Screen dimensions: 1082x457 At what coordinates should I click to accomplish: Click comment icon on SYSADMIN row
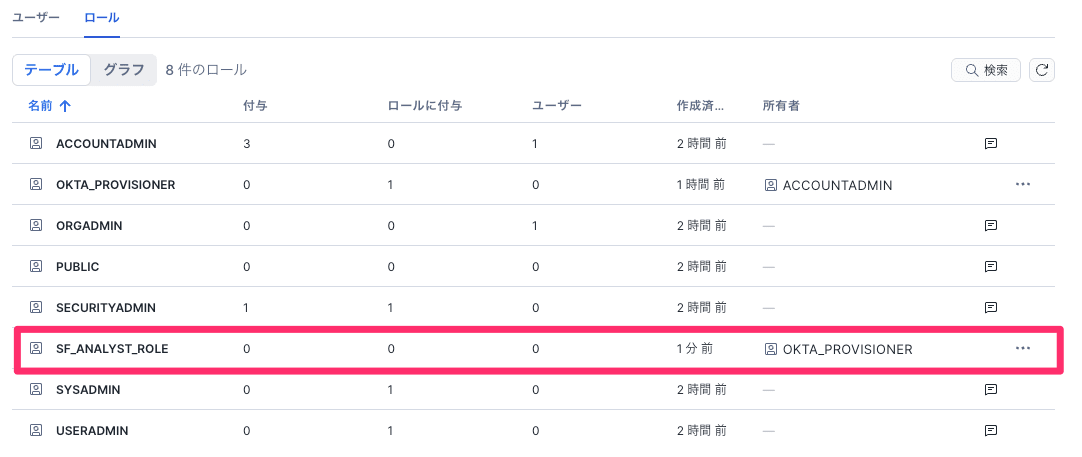pos(991,390)
